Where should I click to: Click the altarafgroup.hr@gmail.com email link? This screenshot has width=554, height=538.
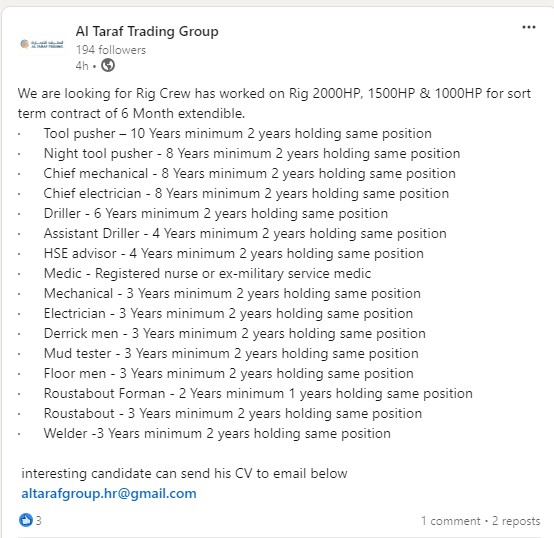(109, 493)
